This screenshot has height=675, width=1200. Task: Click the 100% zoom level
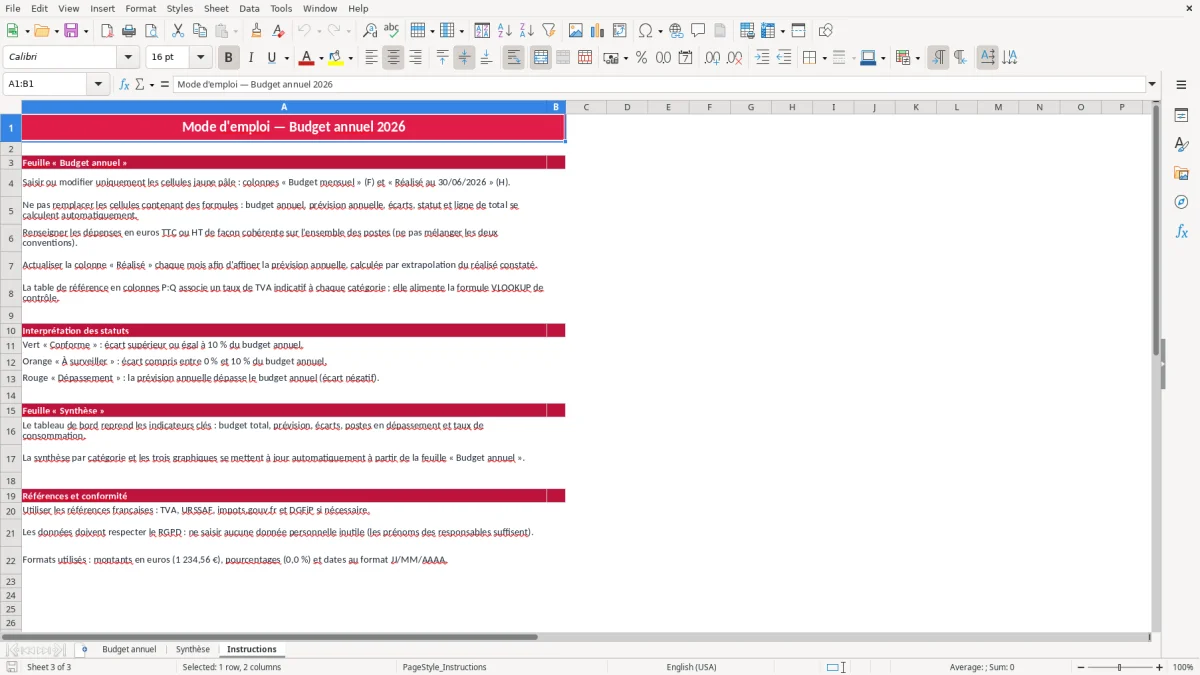[1183, 667]
